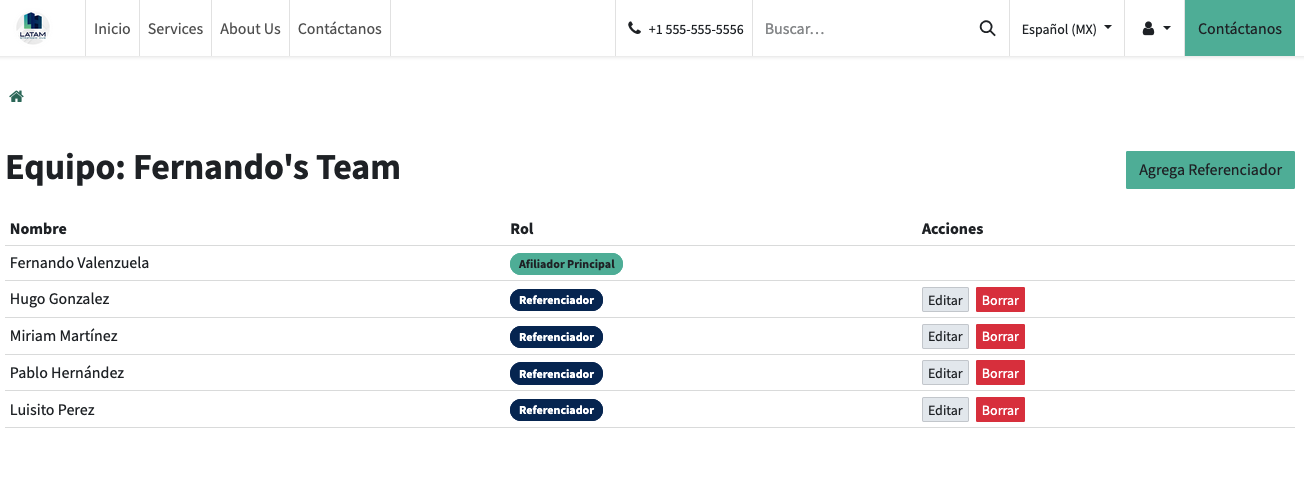
Task: Delete Pablo Hernández with Borrar
Action: point(1000,373)
